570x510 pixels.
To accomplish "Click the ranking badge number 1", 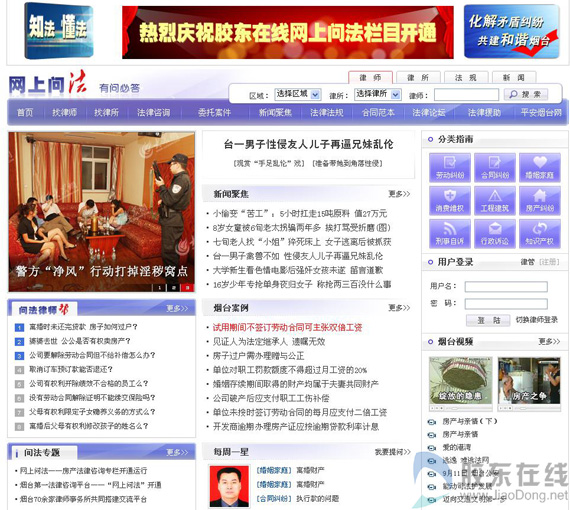I will 19,328.
